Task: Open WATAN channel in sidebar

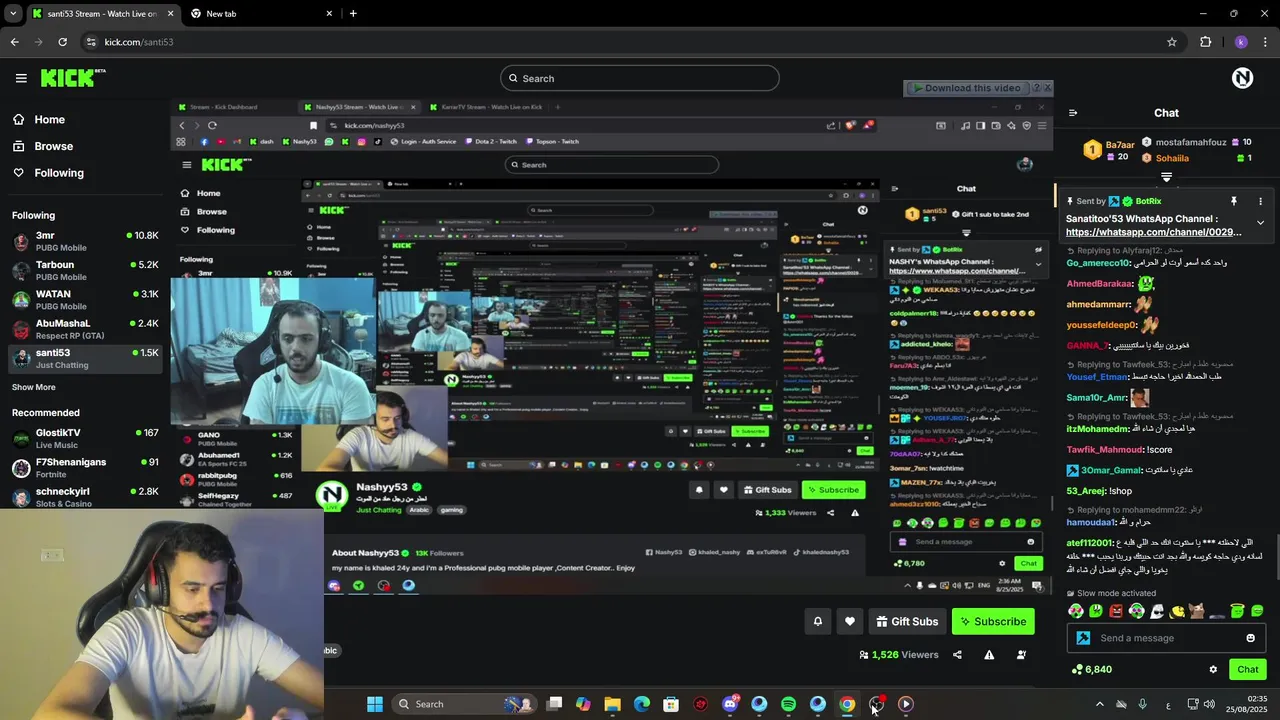Action: point(85,300)
